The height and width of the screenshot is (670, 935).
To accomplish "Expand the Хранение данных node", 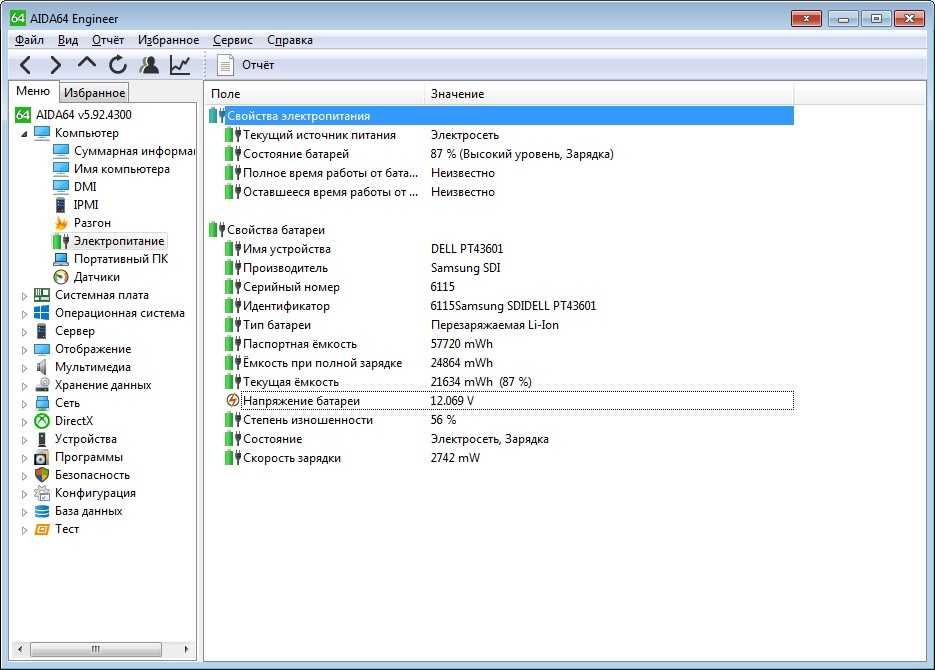I will (24, 386).
